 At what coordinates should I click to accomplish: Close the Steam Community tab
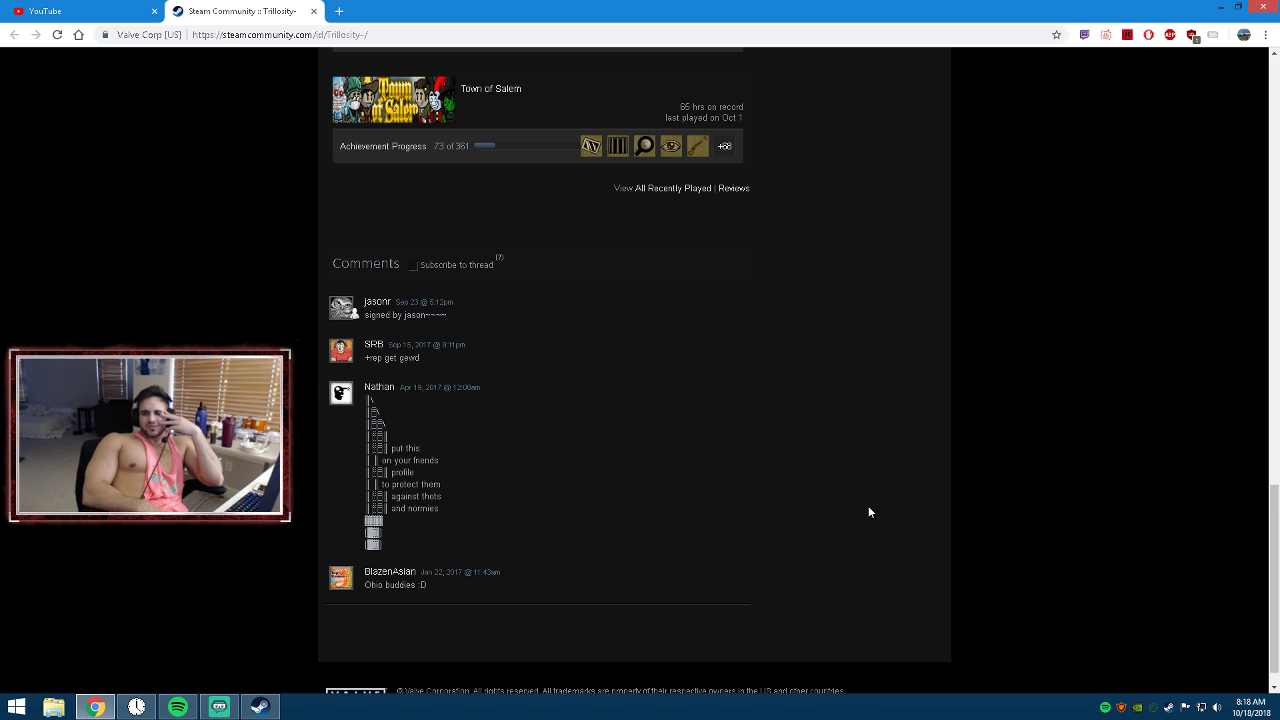point(314,11)
